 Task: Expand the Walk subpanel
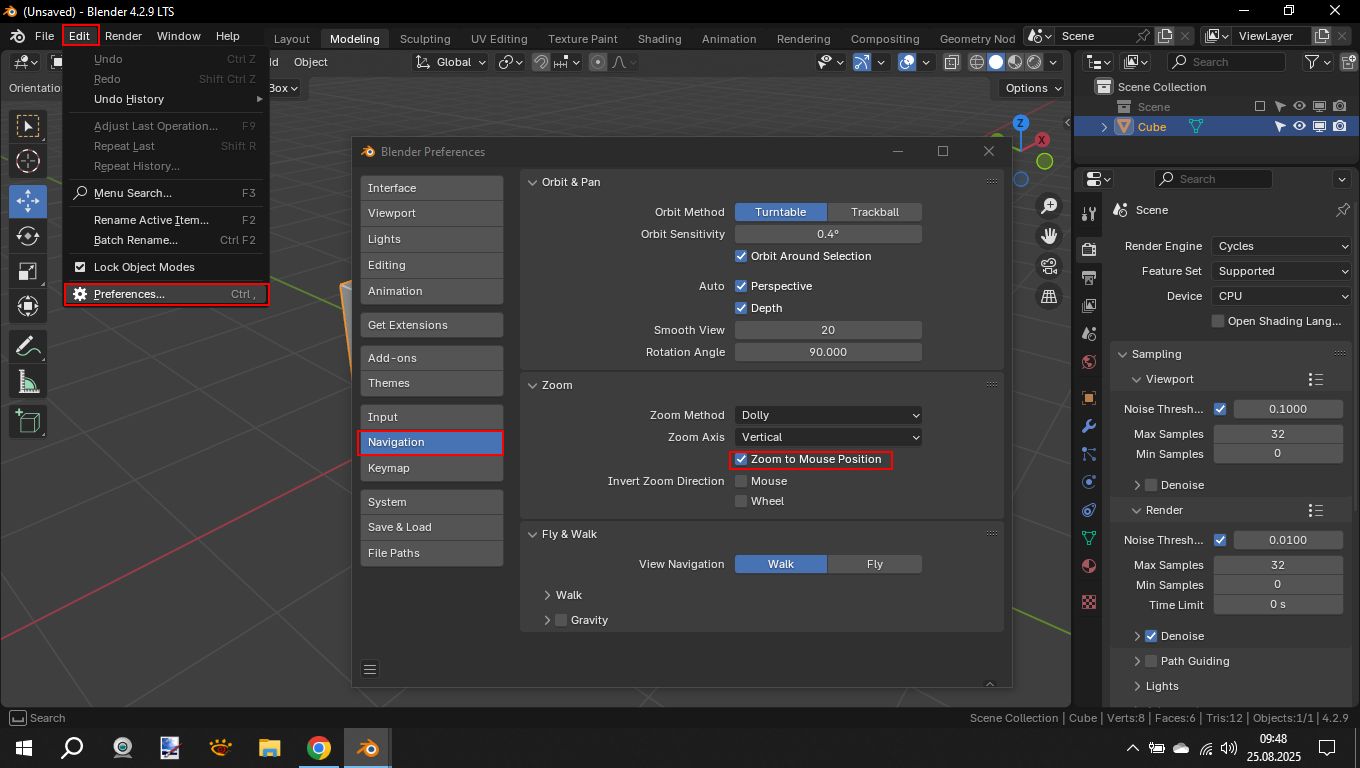(548, 595)
